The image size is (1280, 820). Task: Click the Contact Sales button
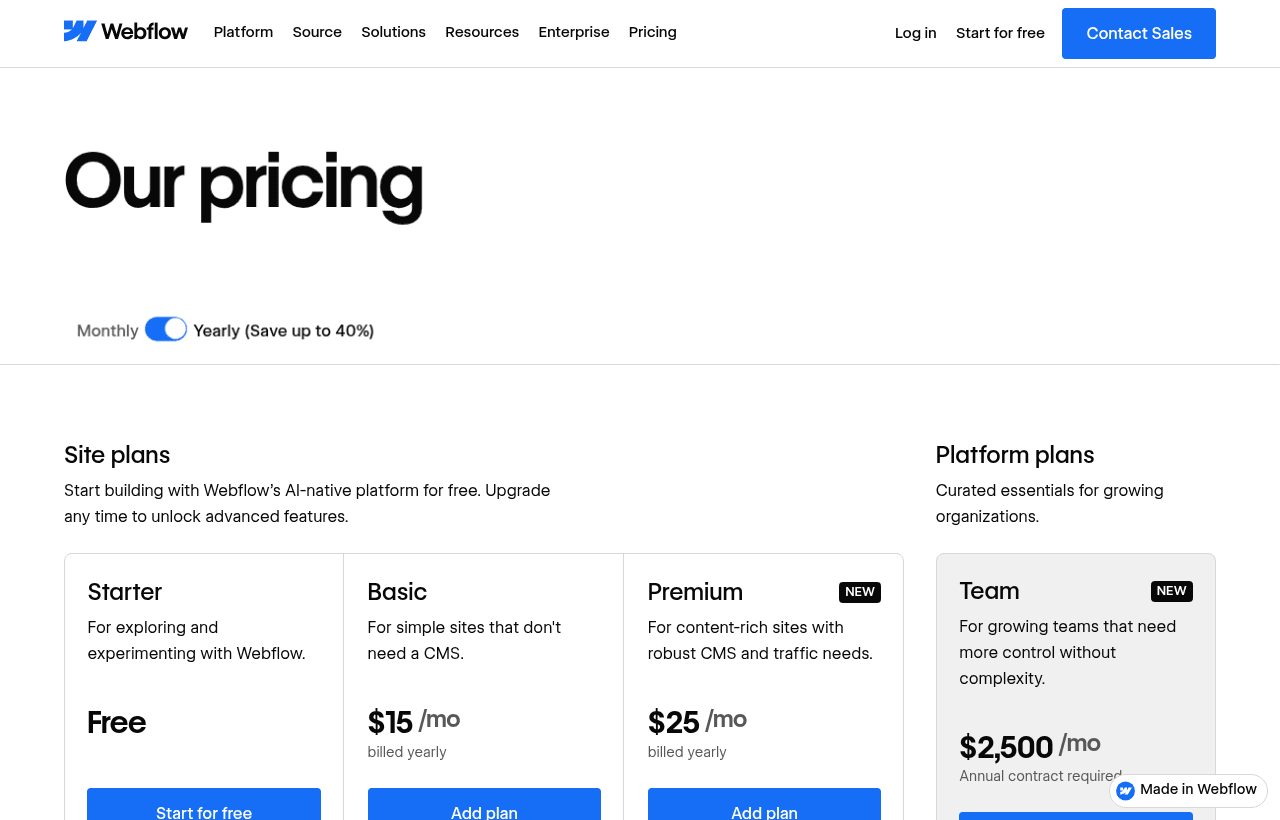click(x=1139, y=33)
